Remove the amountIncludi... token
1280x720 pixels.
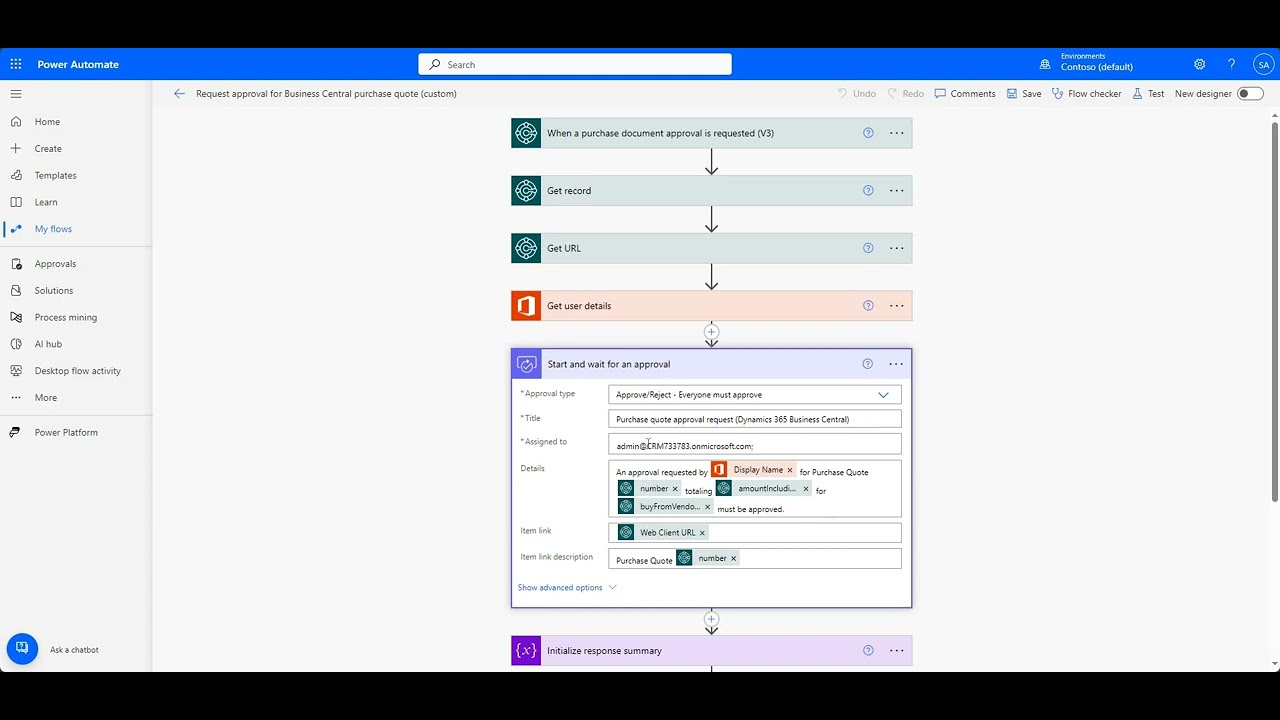[806, 489]
